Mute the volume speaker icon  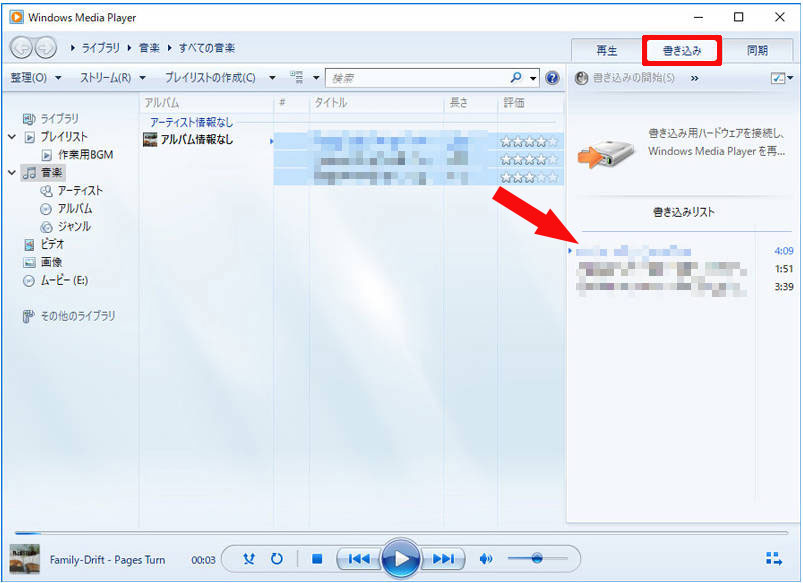point(485,558)
